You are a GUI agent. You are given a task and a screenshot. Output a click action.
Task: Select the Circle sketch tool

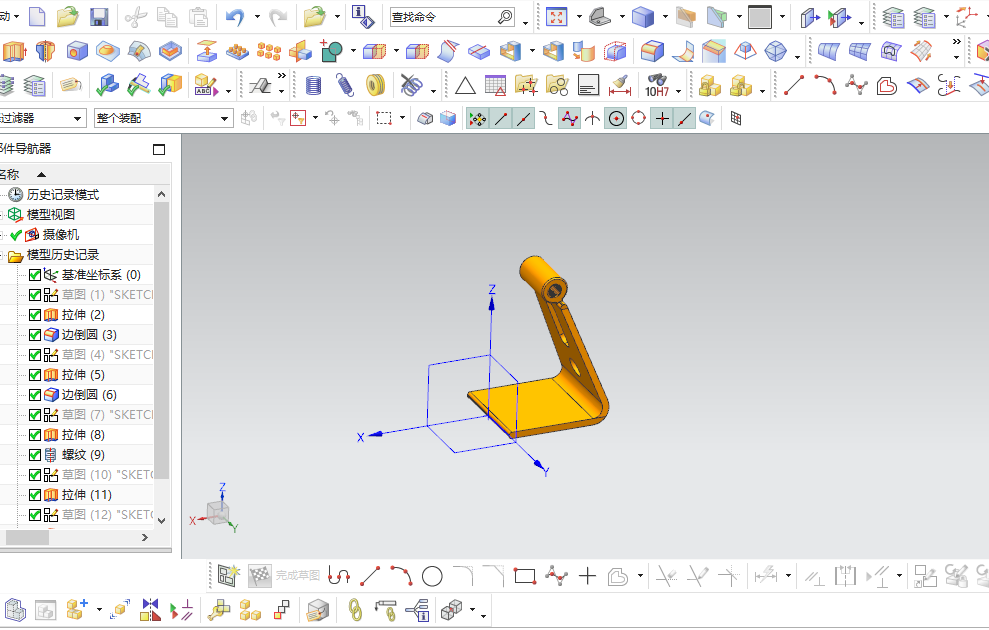[432, 576]
